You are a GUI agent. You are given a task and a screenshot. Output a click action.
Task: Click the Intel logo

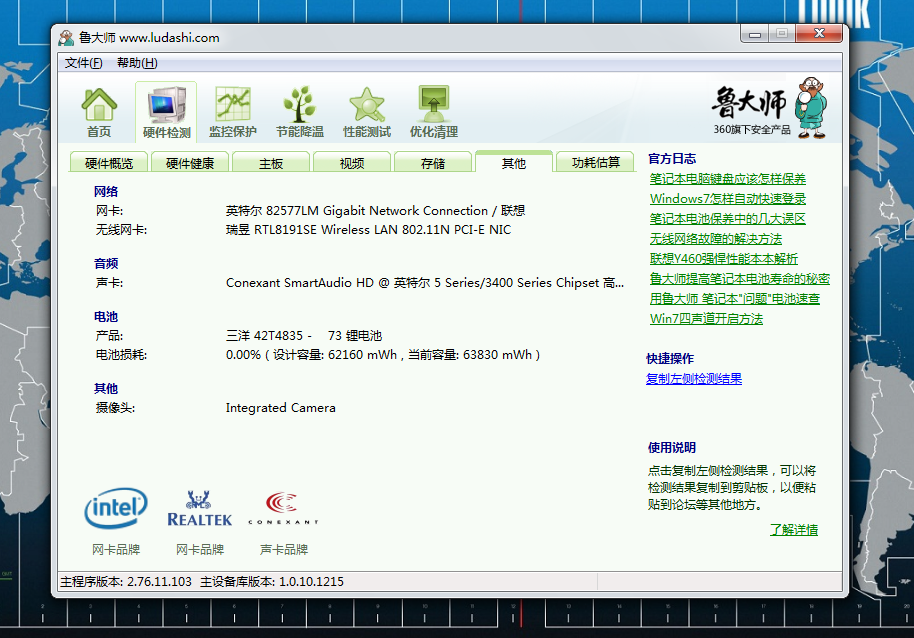116,508
